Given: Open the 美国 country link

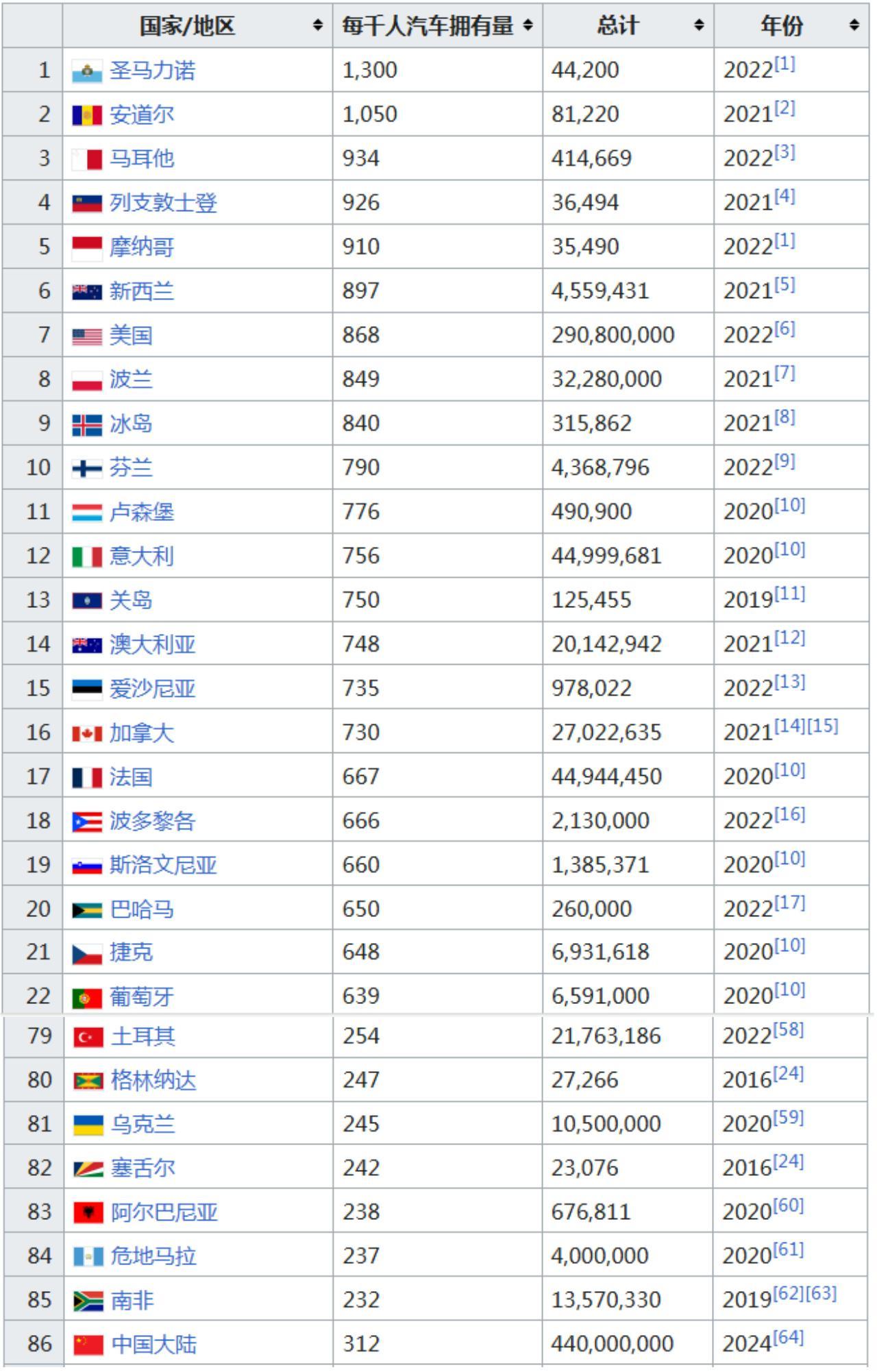Looking at the screenshot, I should 131,336.
